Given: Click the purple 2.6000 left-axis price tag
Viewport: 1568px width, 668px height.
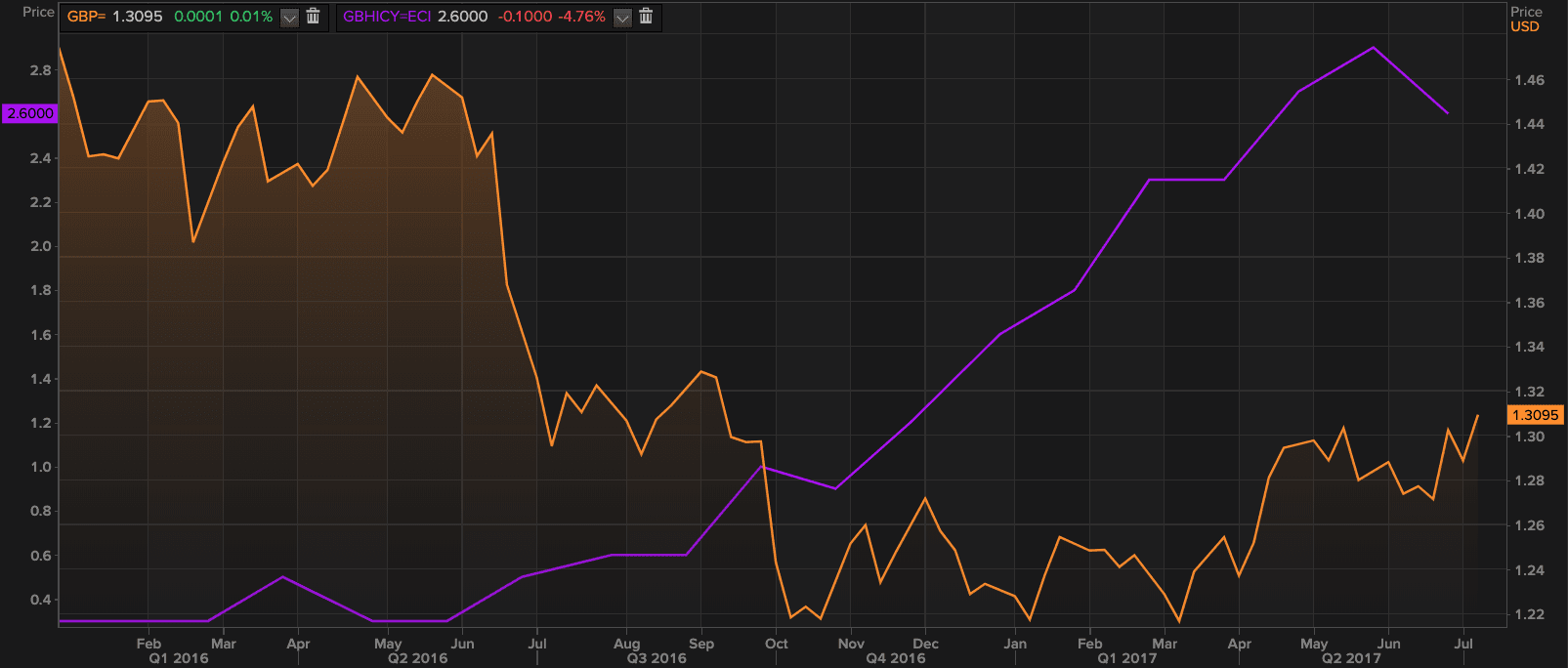Looking at the screenshot, I should click(30, 113).
